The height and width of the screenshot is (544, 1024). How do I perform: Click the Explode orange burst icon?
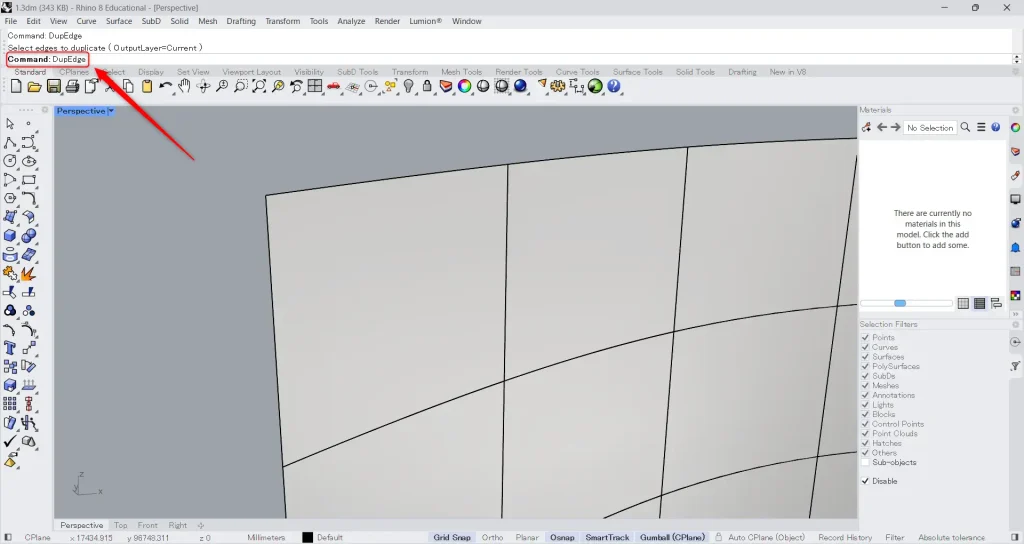pos(29,274)
